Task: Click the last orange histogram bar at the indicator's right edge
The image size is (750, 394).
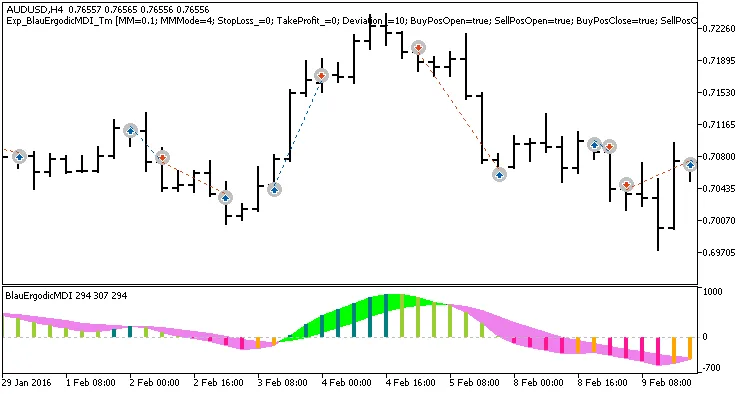Action: (x=690, y=348)
